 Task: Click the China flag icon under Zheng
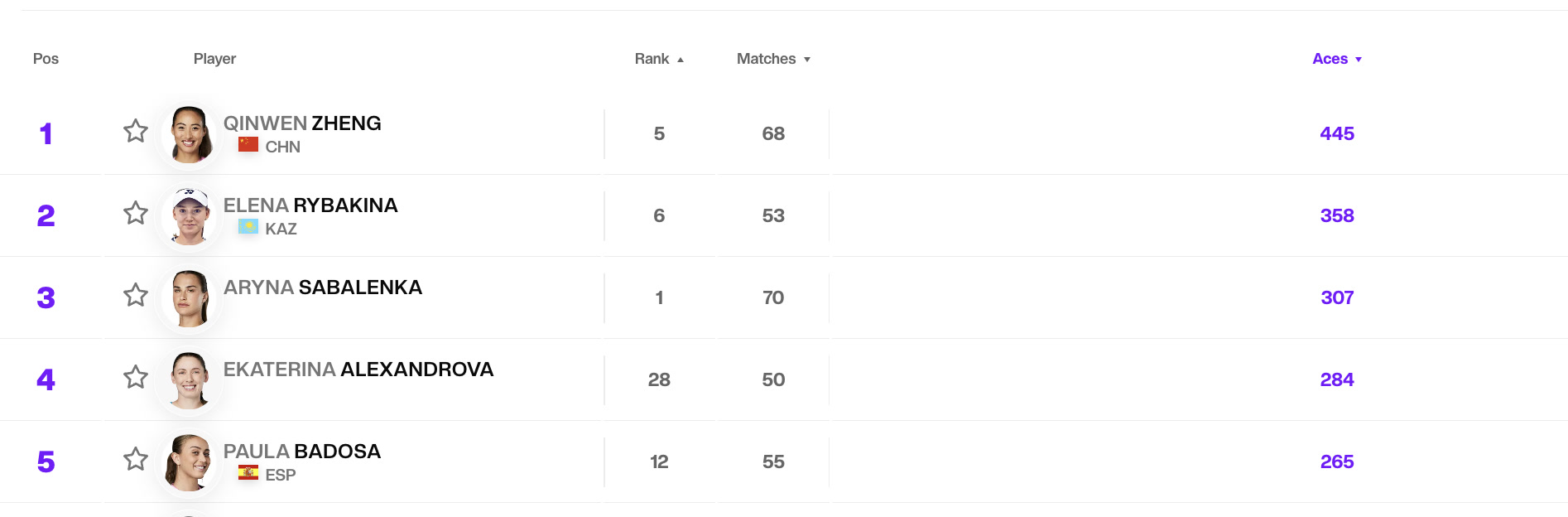point(248,145)
